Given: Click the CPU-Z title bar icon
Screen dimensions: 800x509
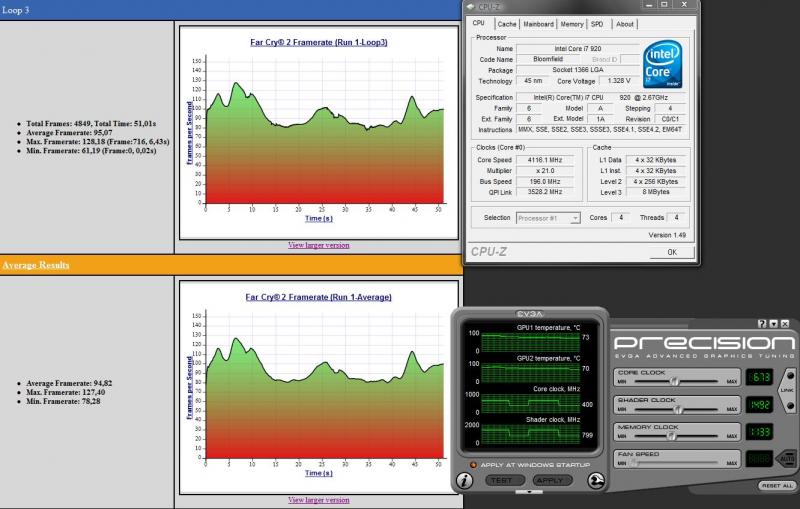Looking at the screenshot, I should pyautogui.click(x=470, y=6).
